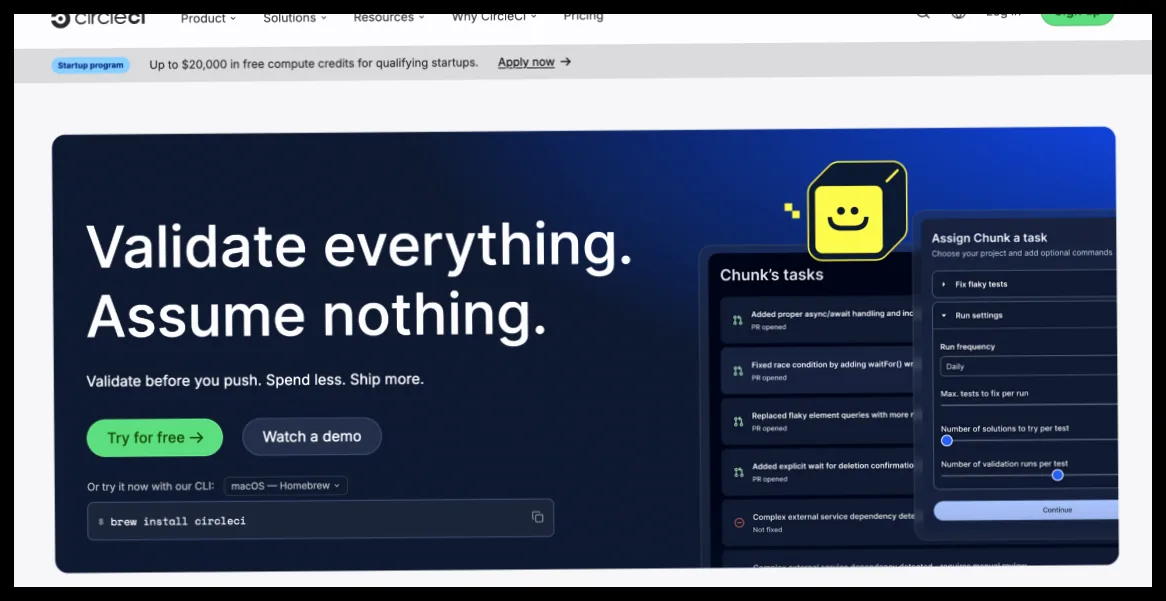Click the Startup program badge
1166x601 pixels.
(x=91, y=65)
